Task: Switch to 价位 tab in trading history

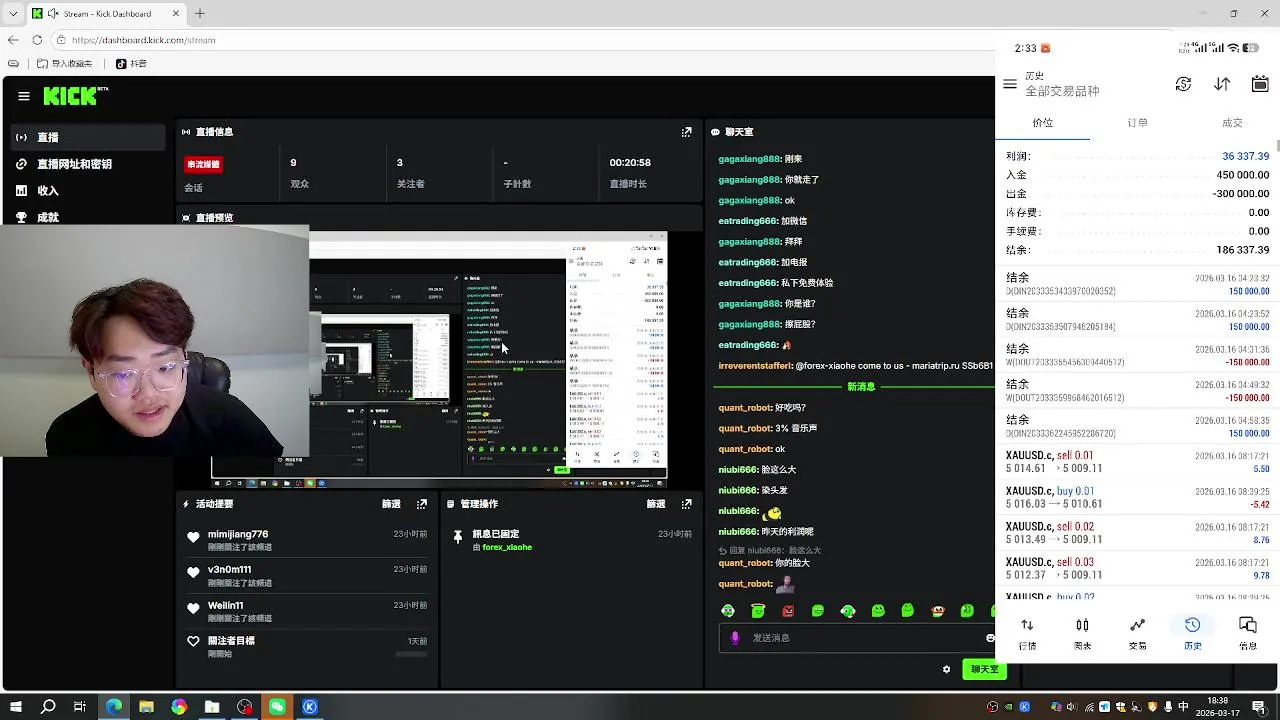Action: (1043, 123)
